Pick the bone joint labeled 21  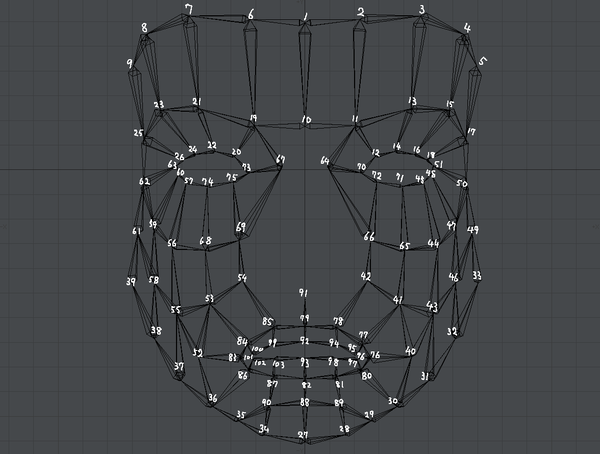[197, 101]
